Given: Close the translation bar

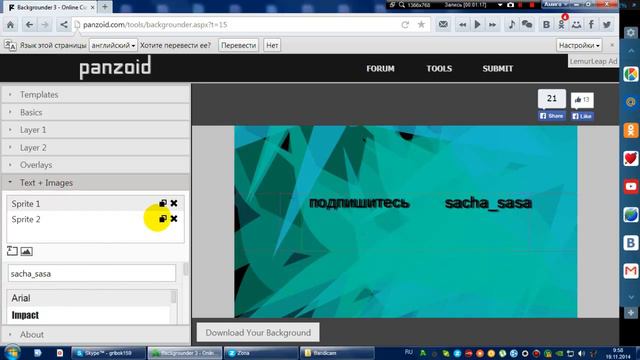Looking at the screenshot, I should [612, 45].
